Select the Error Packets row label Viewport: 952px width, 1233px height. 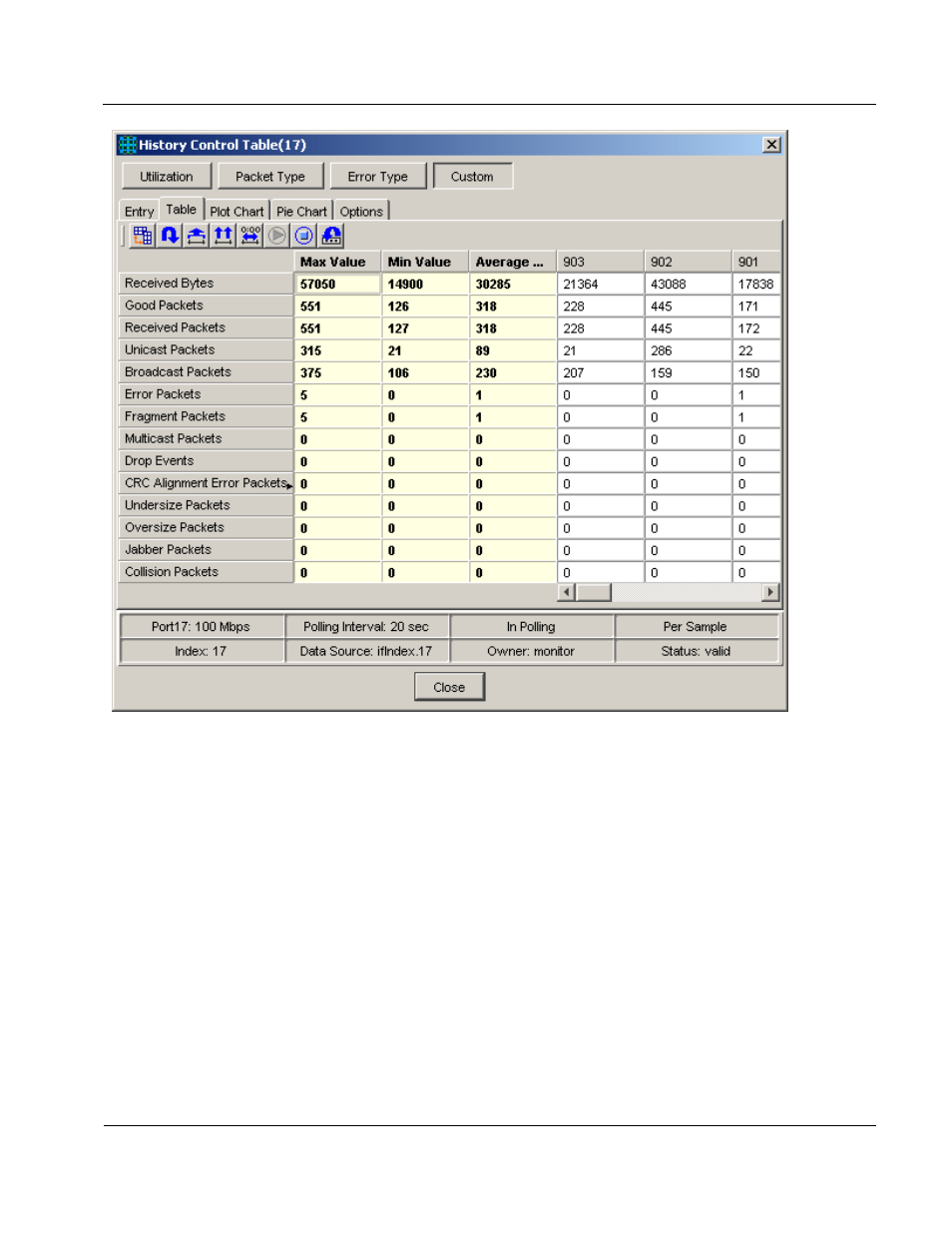click(x=206, y=394)
